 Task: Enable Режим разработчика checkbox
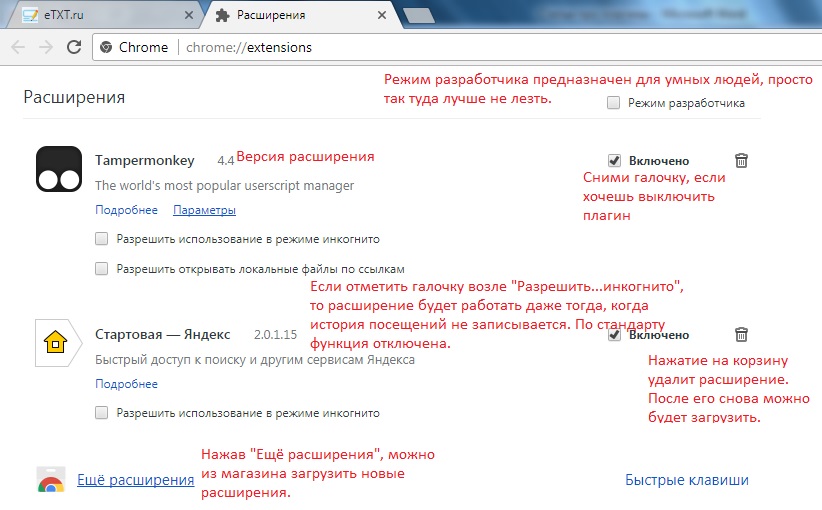point(613,103)
